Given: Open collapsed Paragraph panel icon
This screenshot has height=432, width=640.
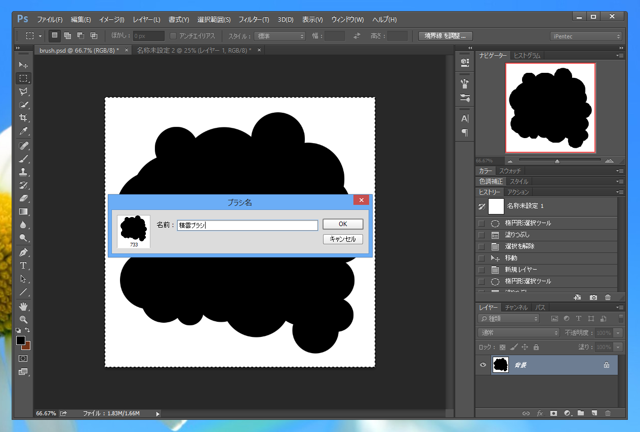Looking at the screenshot, I should point(465,132).
